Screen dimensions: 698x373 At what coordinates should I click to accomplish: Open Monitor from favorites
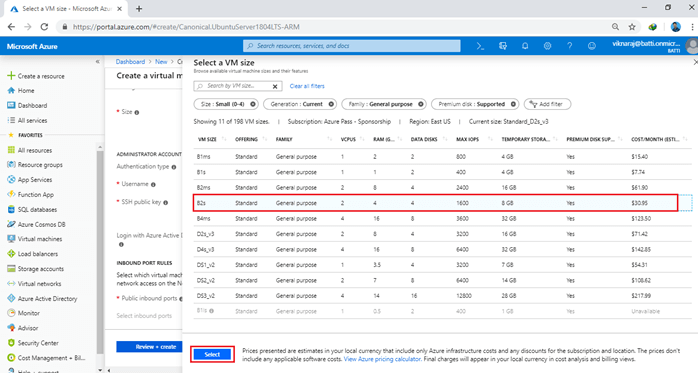pyautogui.click(x=23, y=313)
